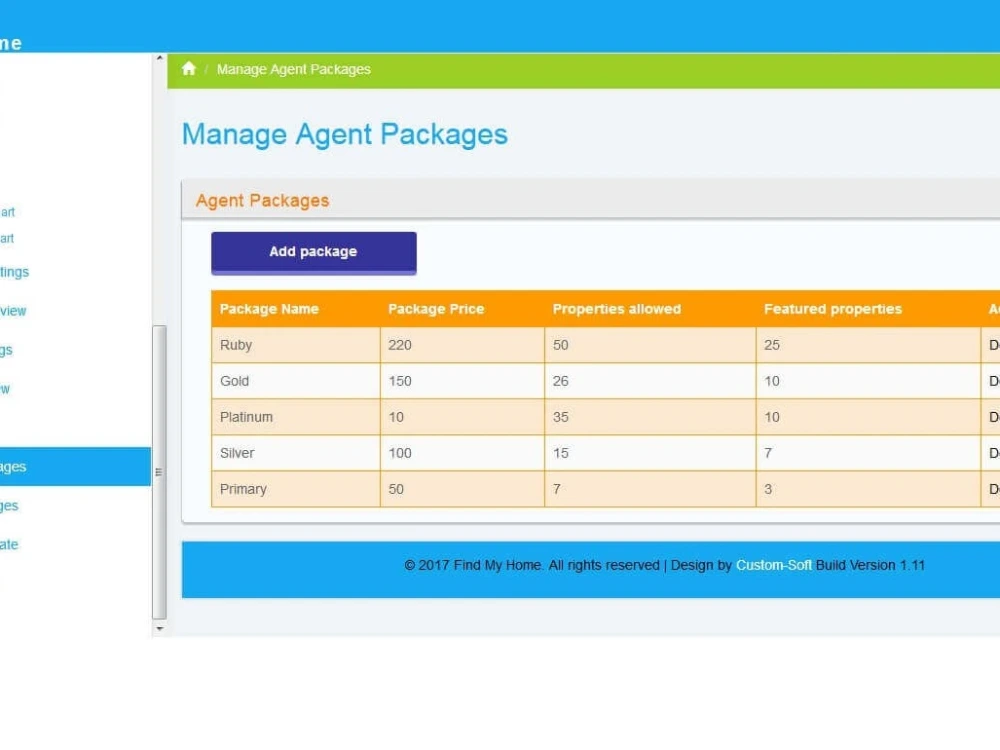Select the Gold package name cell

pyautogui.click(x=296, y=381)
